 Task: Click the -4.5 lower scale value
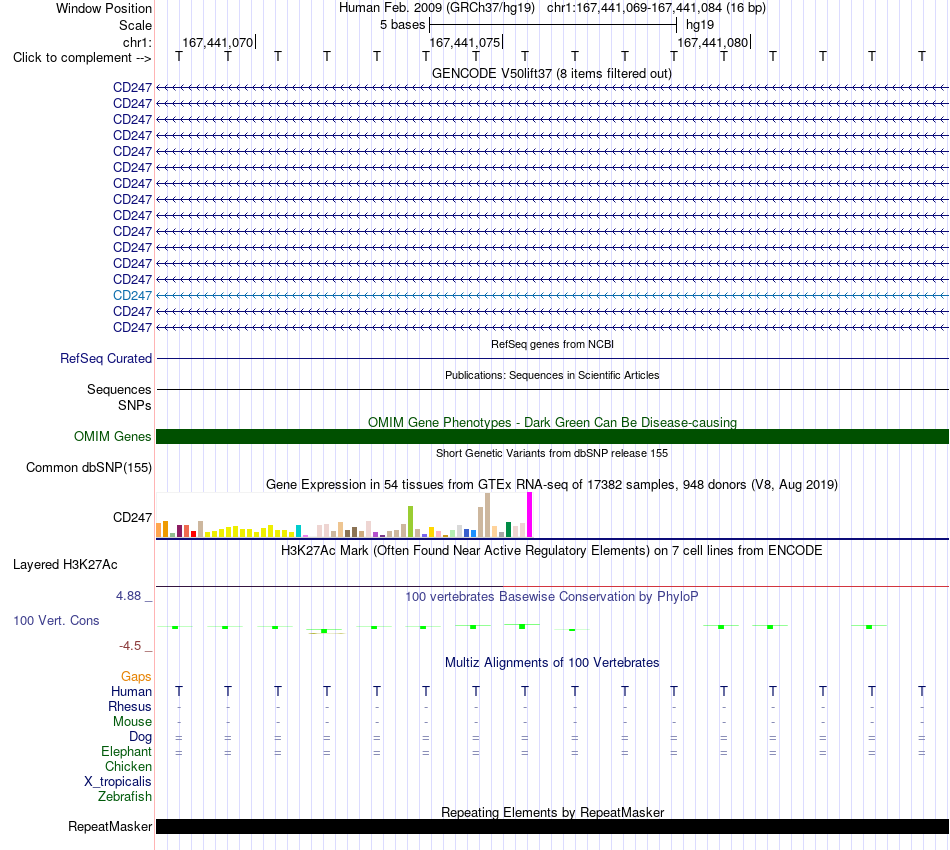point(130,646)
